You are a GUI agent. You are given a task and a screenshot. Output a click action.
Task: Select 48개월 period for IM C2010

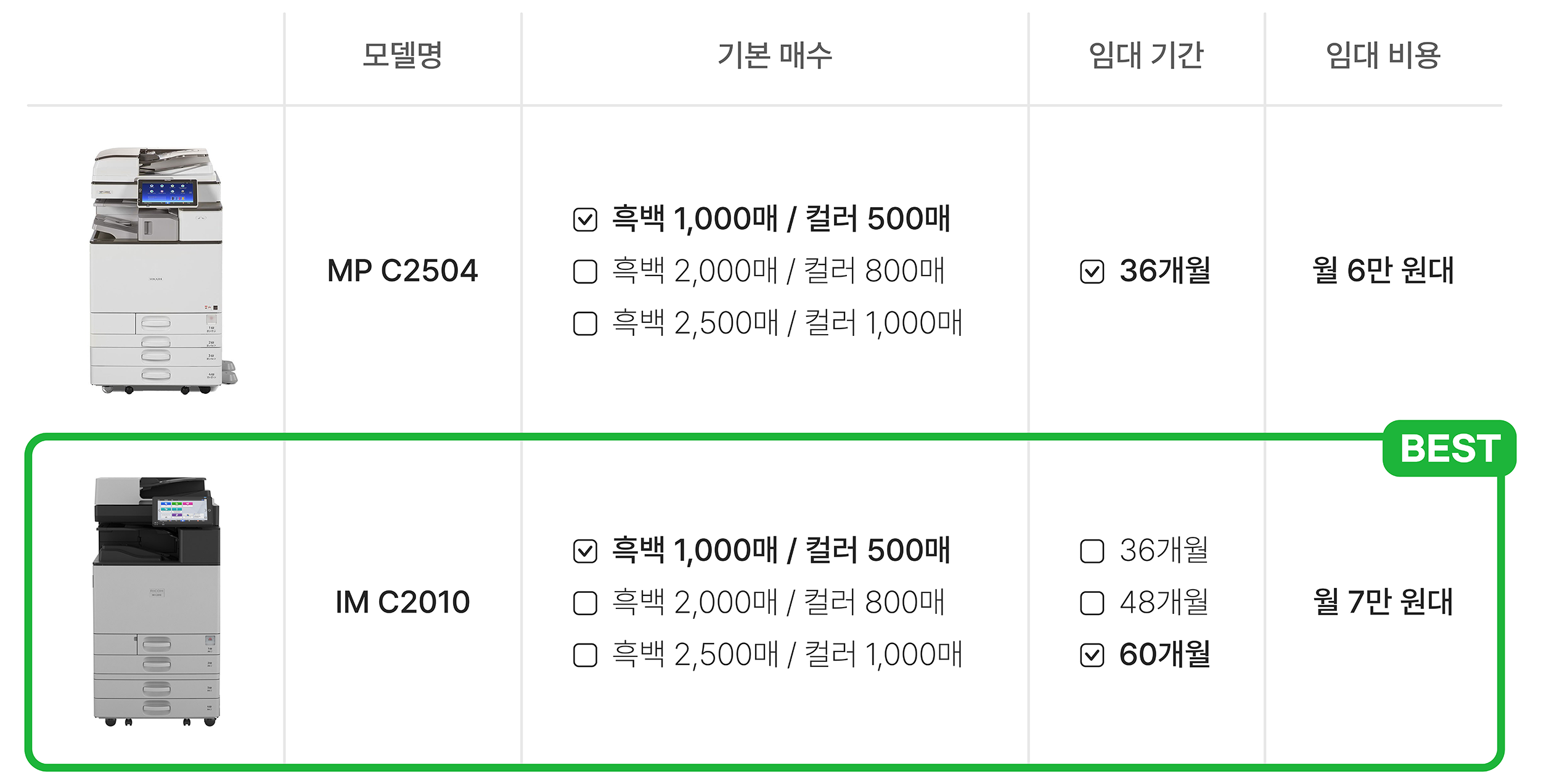pos(1092,603)
